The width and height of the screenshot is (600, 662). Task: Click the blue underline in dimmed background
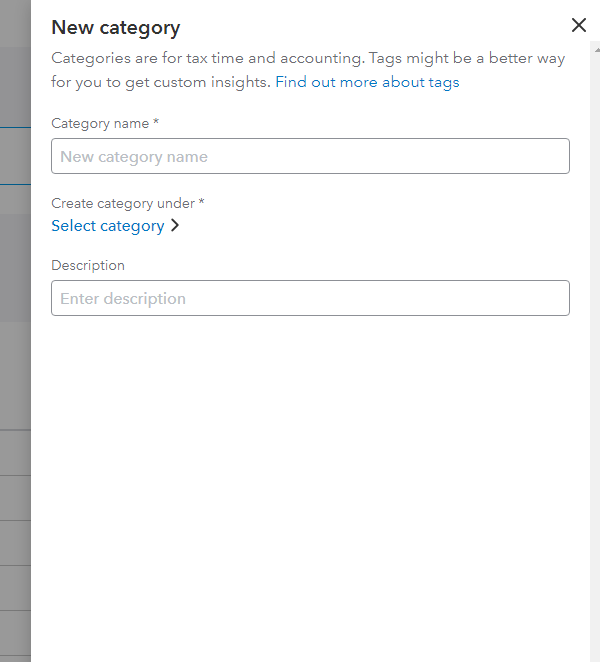pos(15,184)
